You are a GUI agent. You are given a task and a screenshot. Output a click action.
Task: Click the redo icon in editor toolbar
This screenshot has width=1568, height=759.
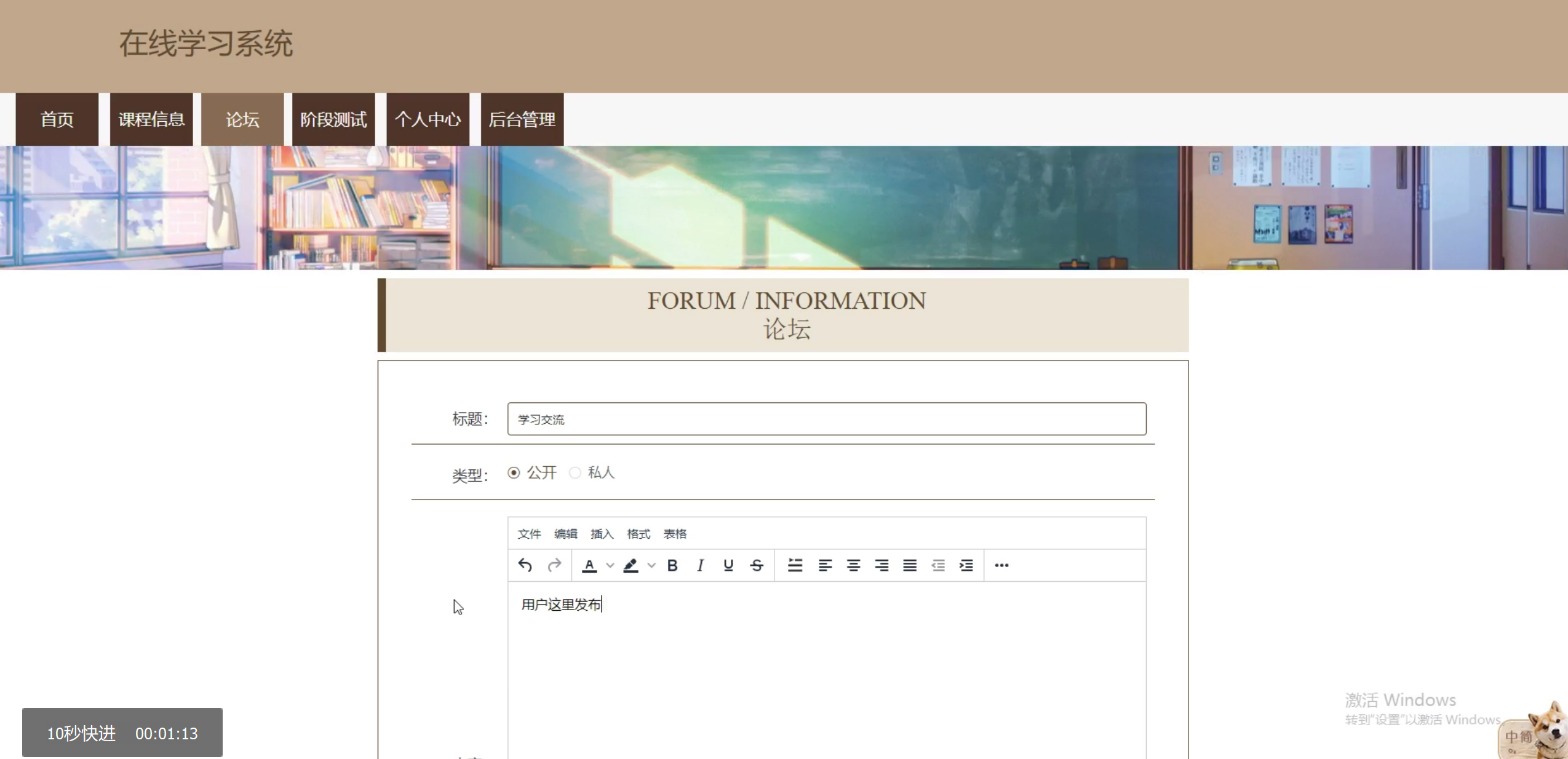click(554, 565)
